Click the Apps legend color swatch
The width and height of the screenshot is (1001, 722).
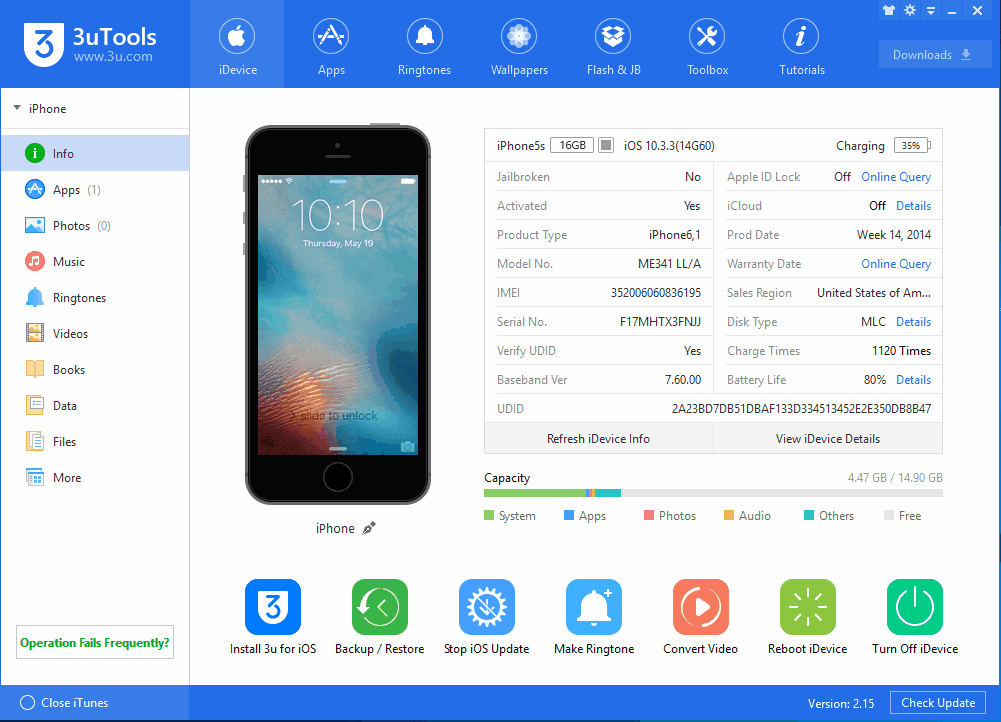point(569,515)
